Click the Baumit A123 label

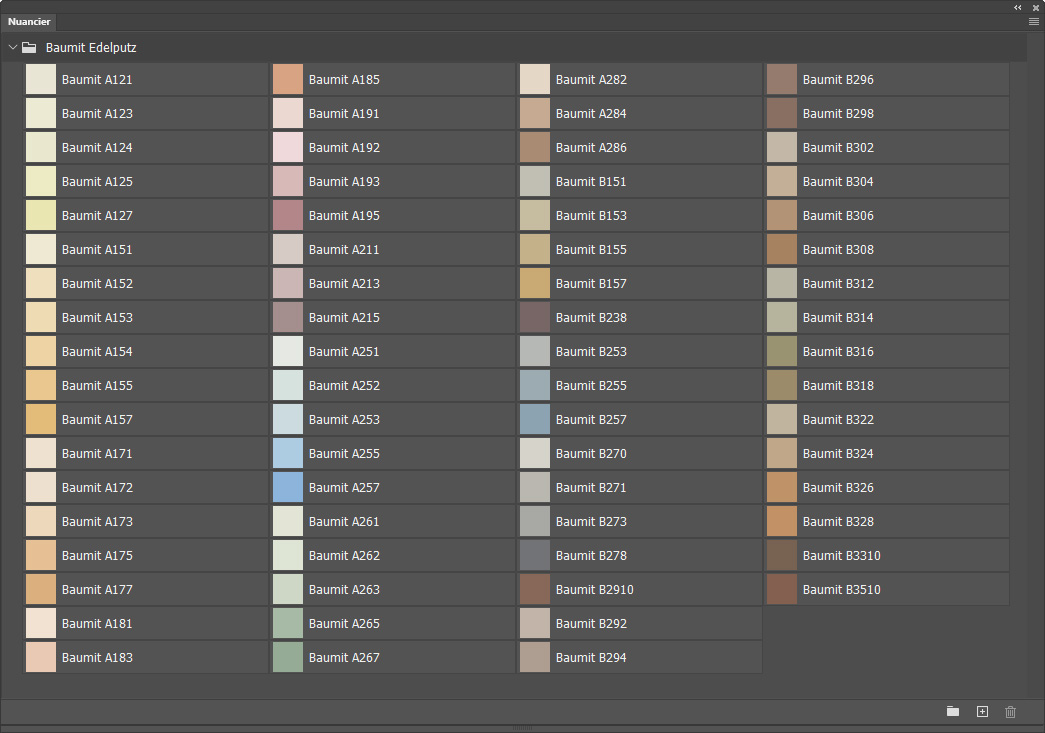point(97,113)
